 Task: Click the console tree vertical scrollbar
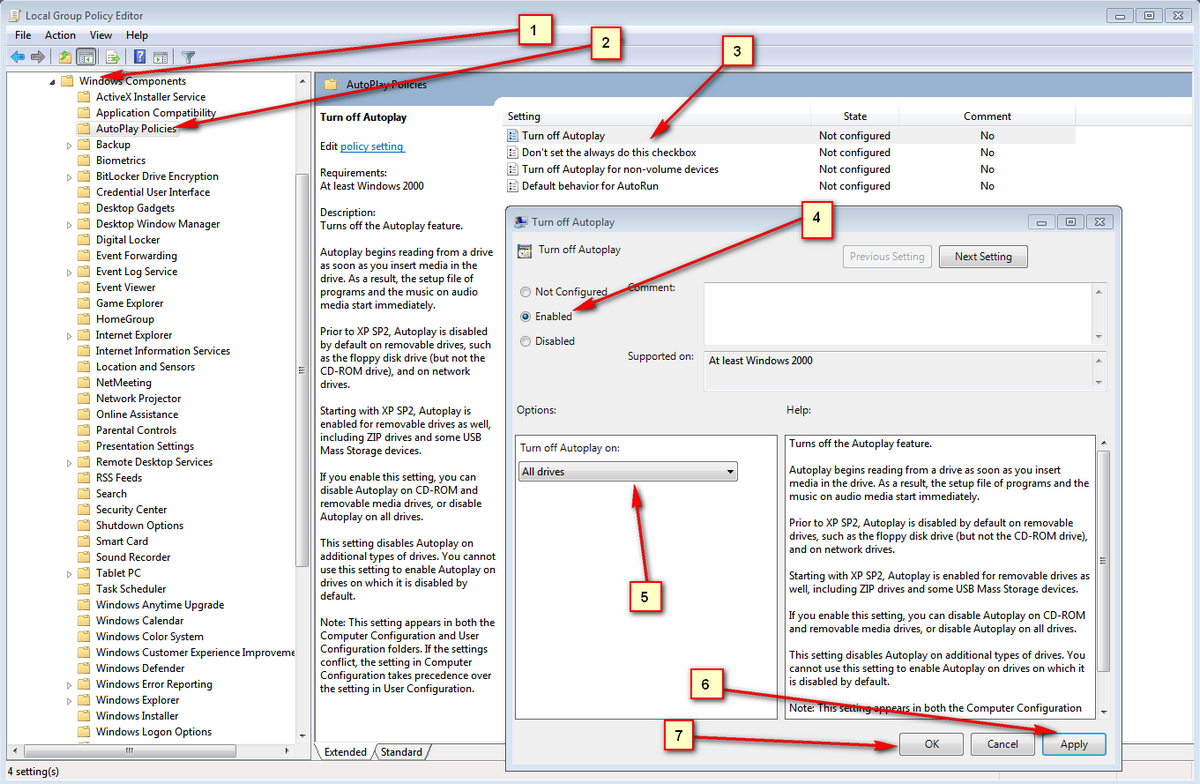point(302,408)
